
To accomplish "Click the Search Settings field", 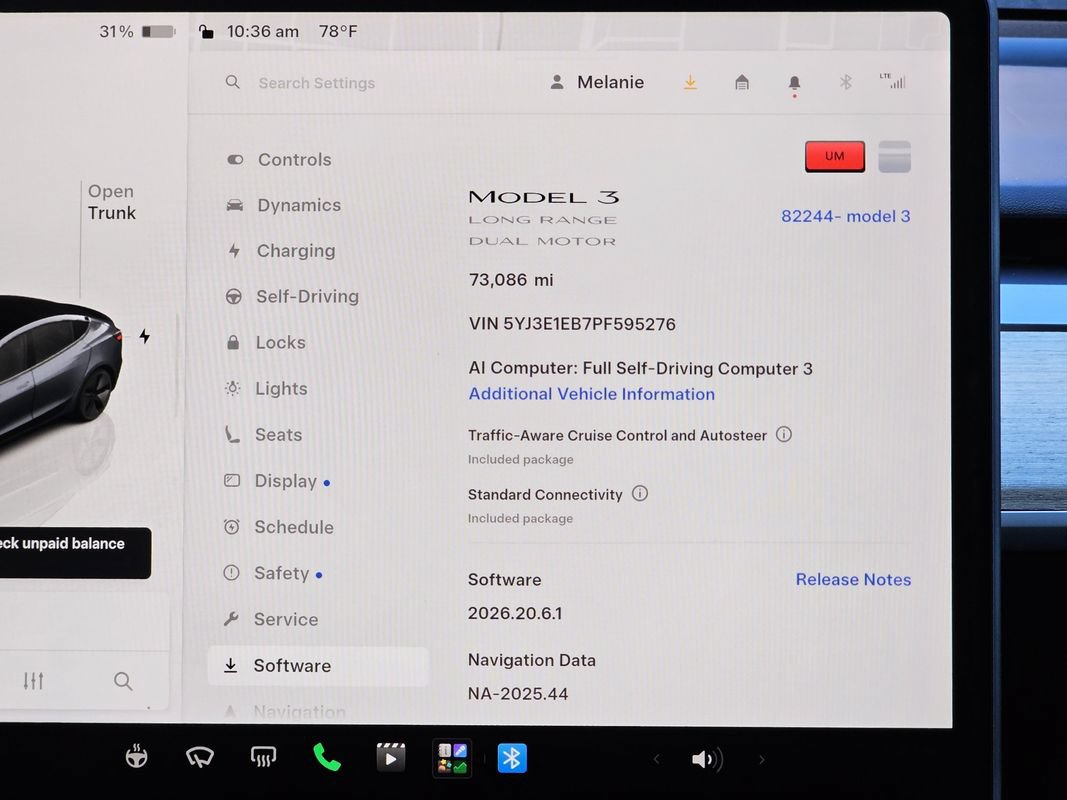I will click(317, 83).
